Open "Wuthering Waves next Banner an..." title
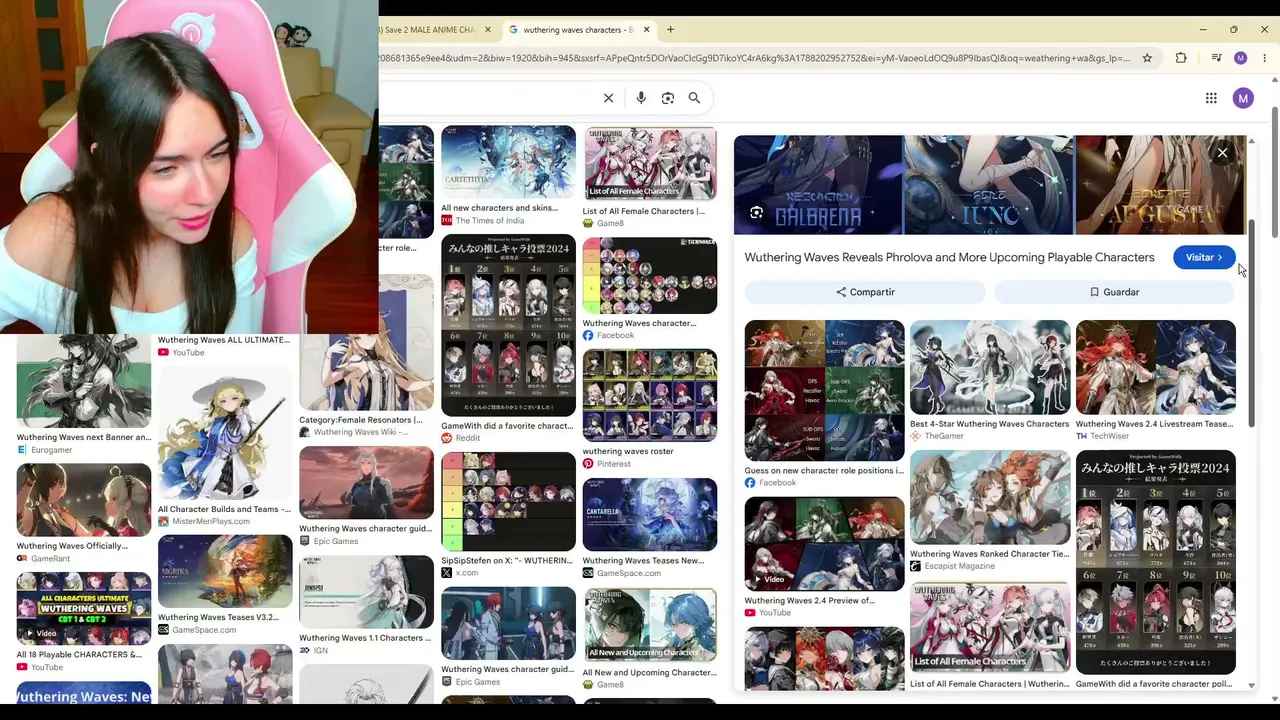Screen dimensions: 1280x720 click(x=84, y=437)
